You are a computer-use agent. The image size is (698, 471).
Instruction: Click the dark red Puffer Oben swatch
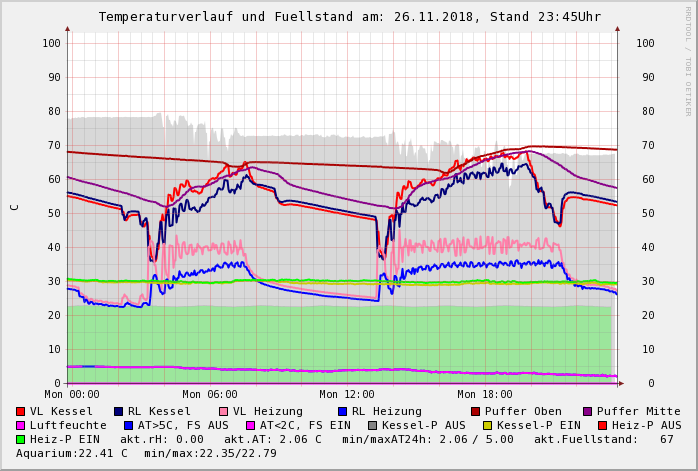[x=475, y=411]
